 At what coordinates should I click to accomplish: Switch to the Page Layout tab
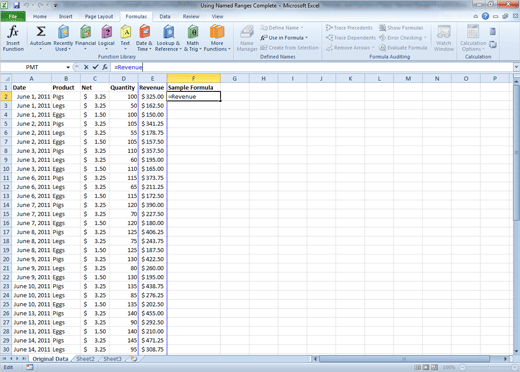[99, 16]
